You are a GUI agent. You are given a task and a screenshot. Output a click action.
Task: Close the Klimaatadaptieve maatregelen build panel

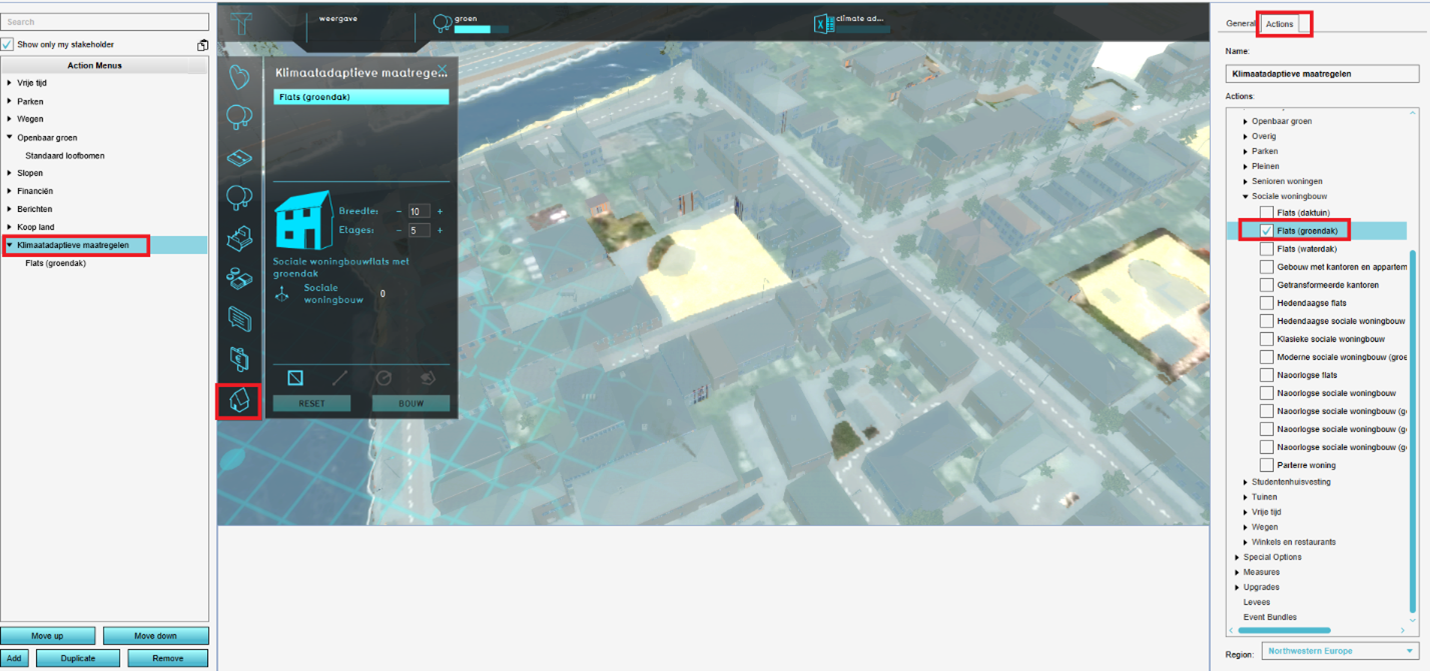pos(443,69)
